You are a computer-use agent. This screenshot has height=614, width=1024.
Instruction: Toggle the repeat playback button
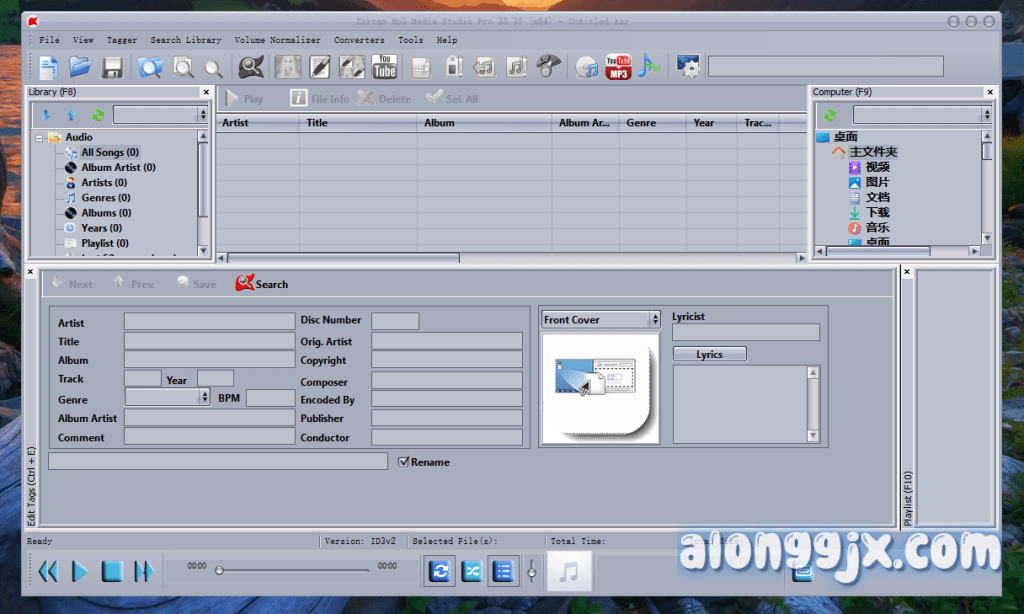(439, 571)
